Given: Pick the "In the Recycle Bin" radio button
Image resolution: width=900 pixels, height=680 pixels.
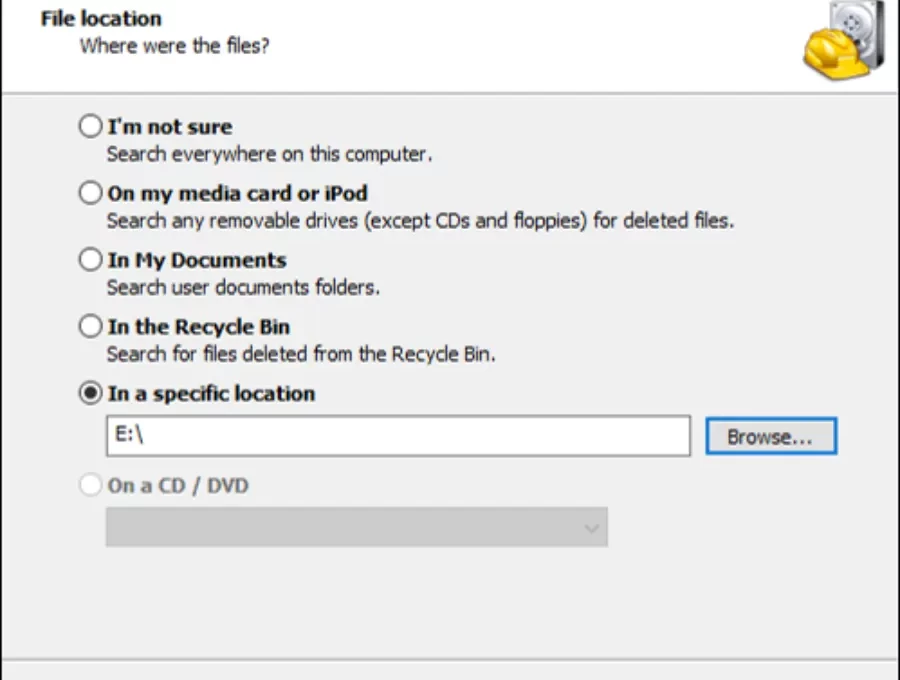Looking at the screenshot, I should click(90, 326).
